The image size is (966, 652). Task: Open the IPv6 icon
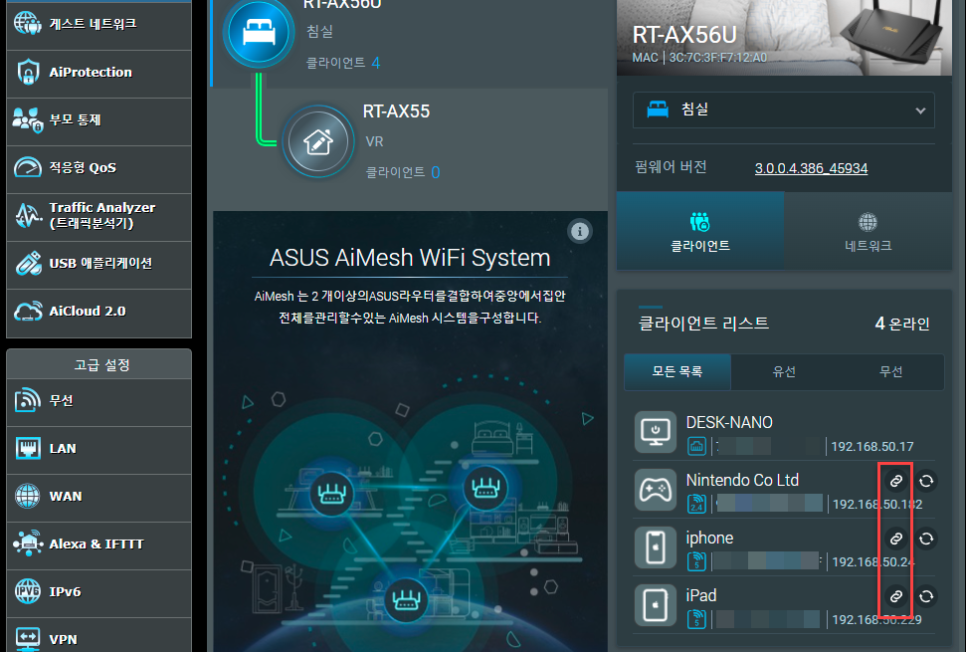[x=28, y=592]
